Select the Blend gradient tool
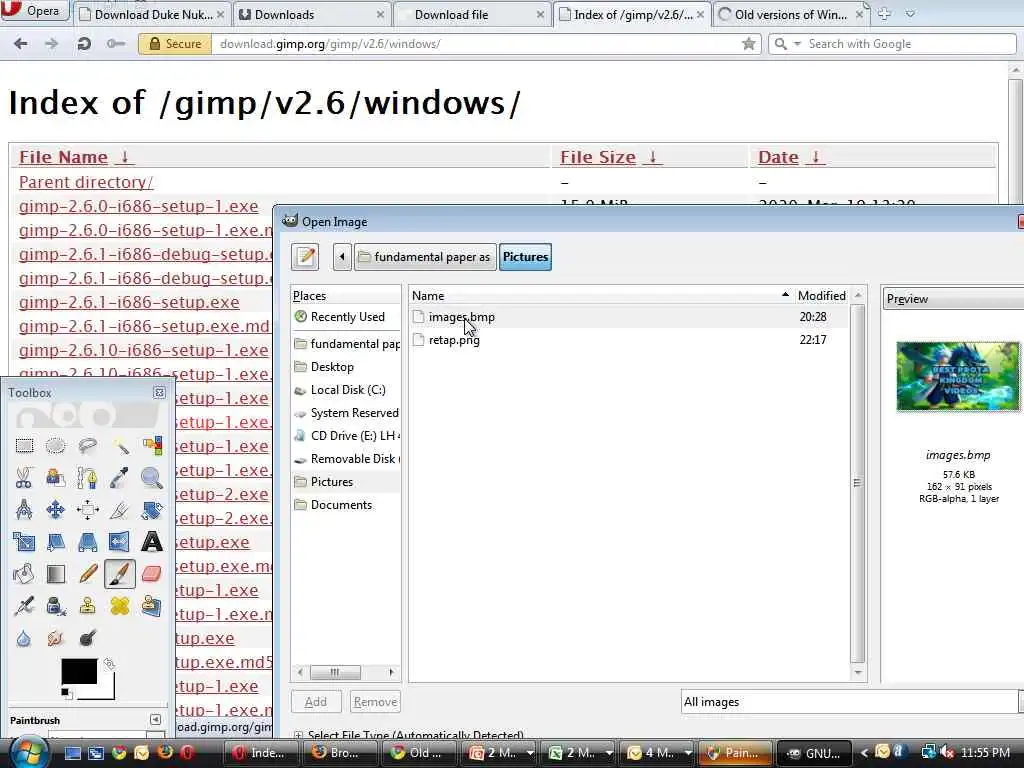The width and height of the screenshot is (1024, 768). 56,574
